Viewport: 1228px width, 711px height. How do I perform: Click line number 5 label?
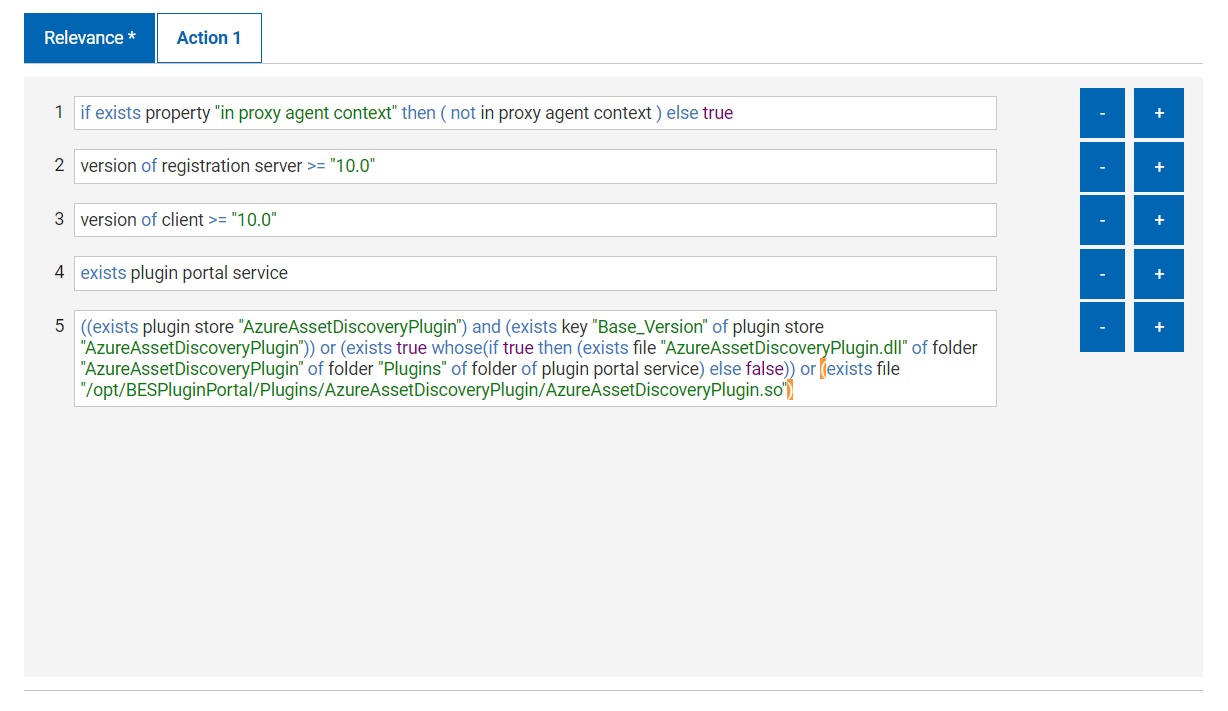click(60, 325)
